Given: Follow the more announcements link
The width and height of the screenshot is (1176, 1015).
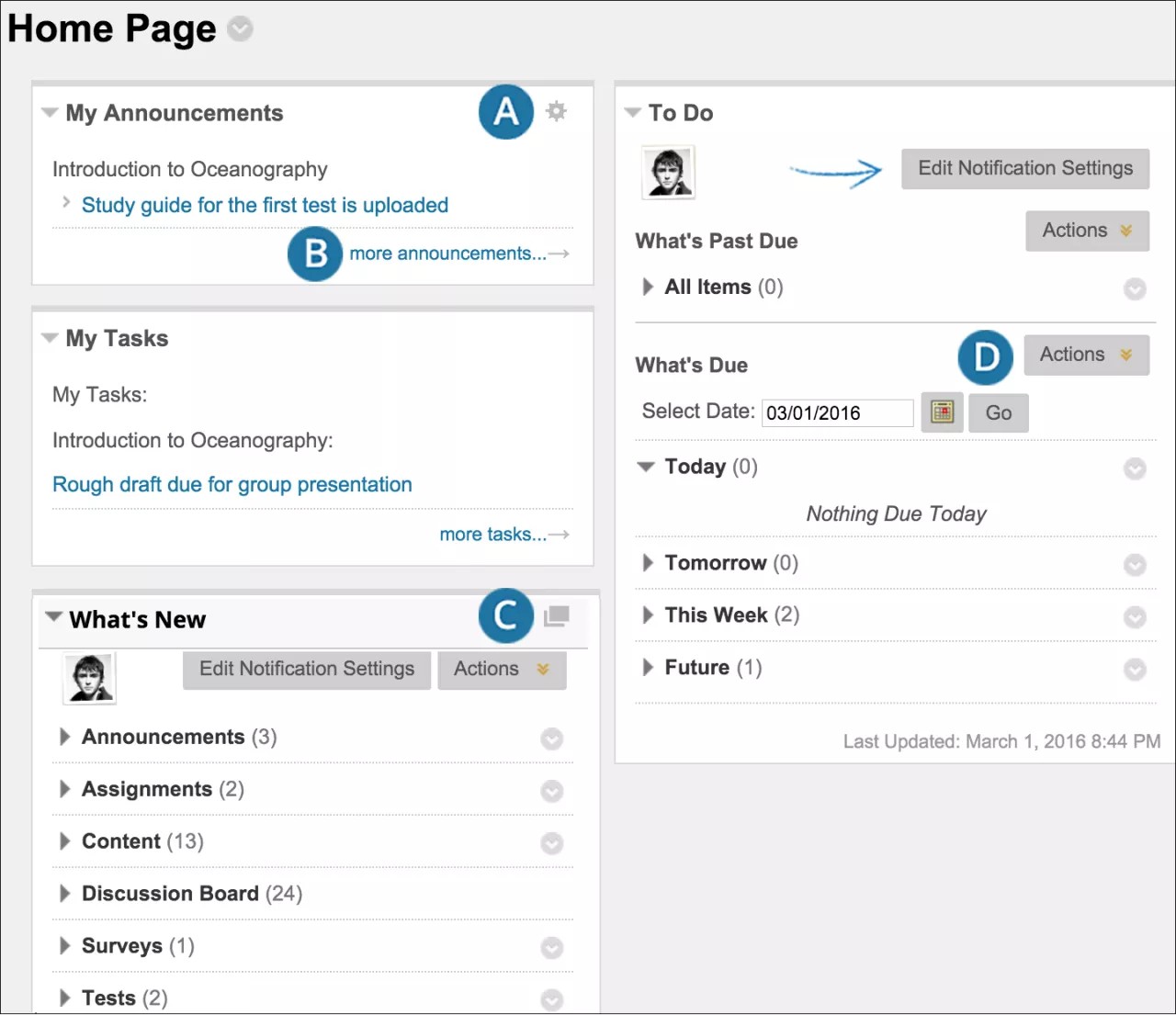Looking at the screenshot, I should [x=449, y=254].
